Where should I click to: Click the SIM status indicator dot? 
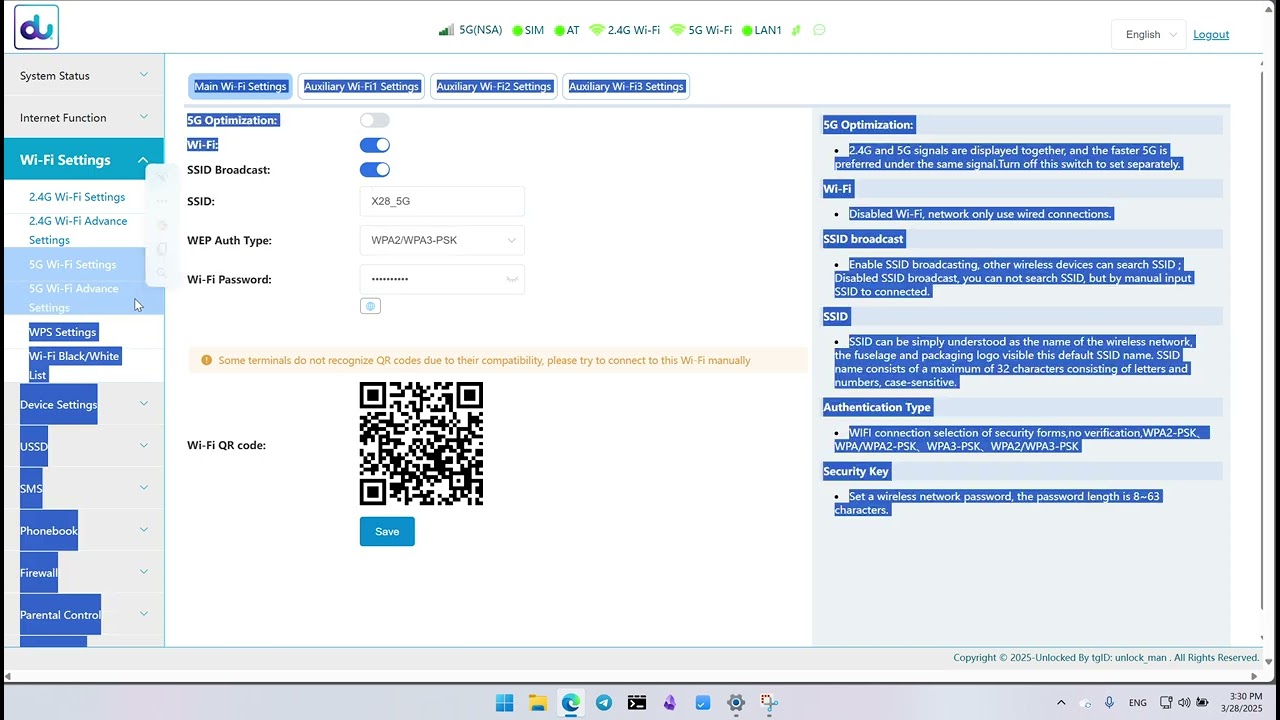coord(517,31)
